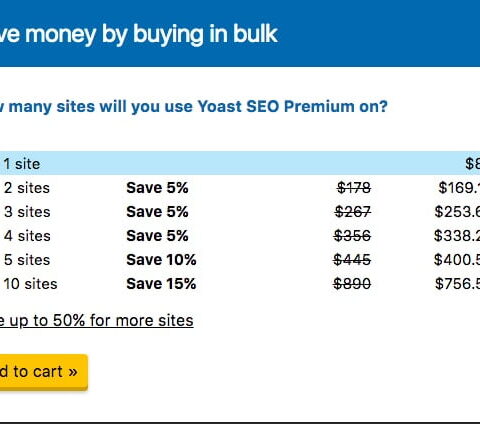Pick the 4 sites license option
480x424 pixels.
pos(240,236)
